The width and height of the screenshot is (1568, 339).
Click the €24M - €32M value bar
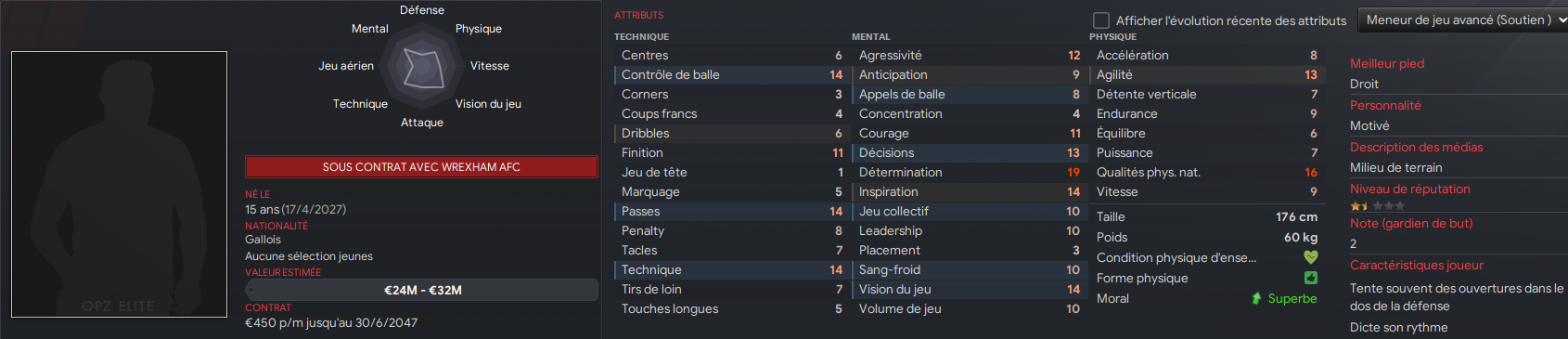point(421,290)
